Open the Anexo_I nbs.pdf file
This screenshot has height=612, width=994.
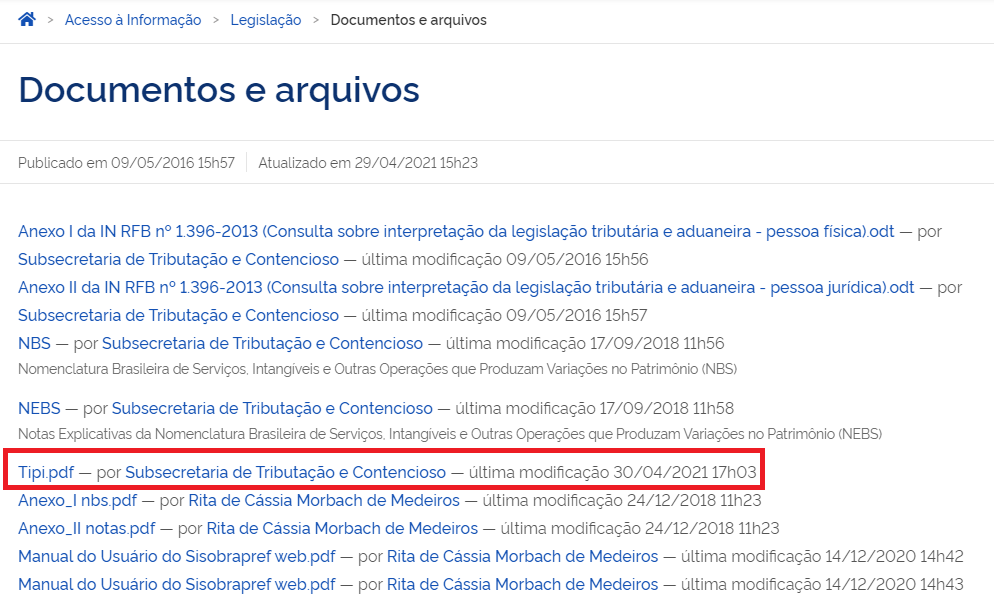77,500
